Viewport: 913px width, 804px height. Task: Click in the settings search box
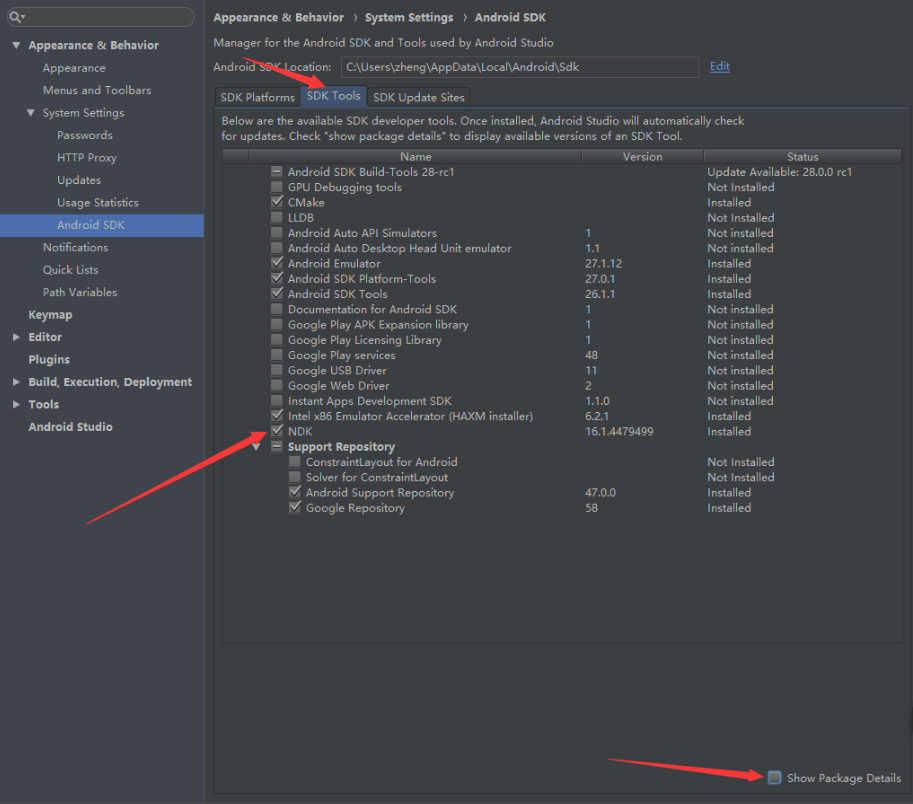[x=100, y=17]
